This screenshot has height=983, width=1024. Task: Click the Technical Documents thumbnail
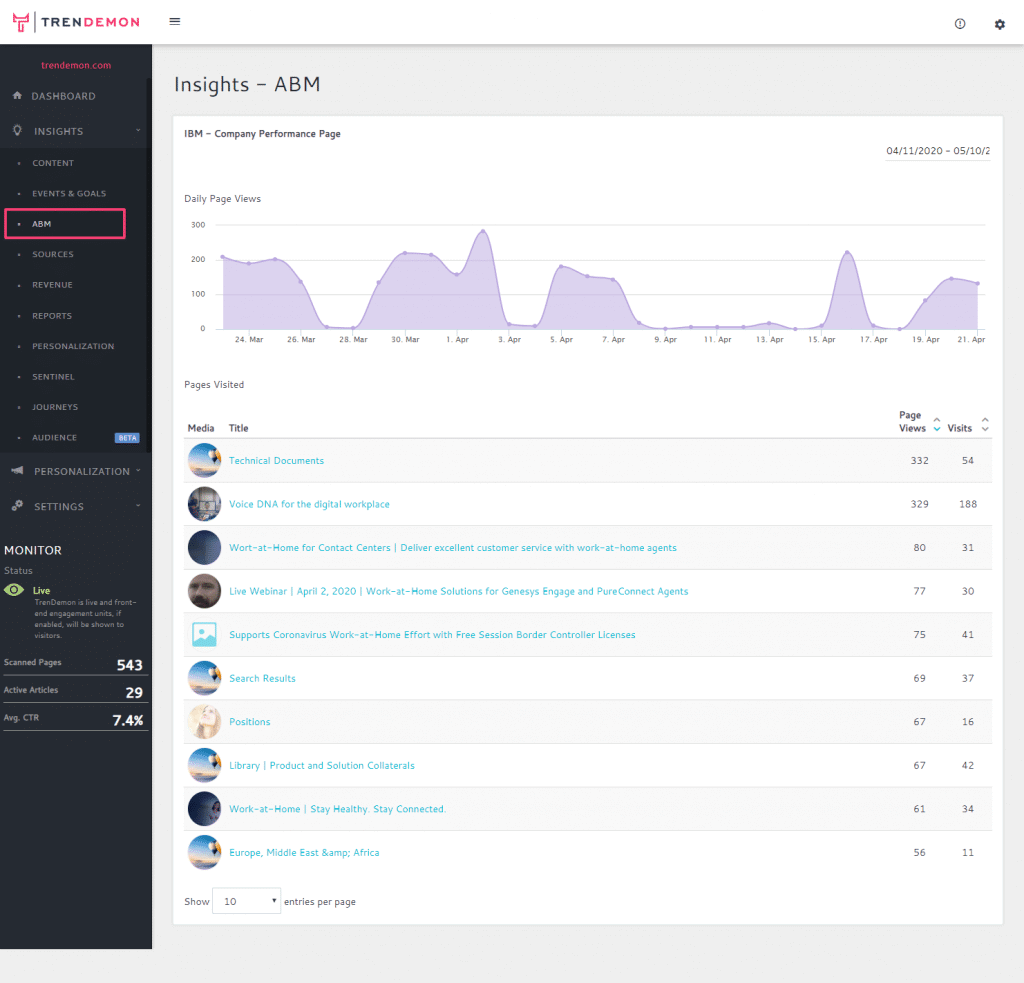coord(204,460)
